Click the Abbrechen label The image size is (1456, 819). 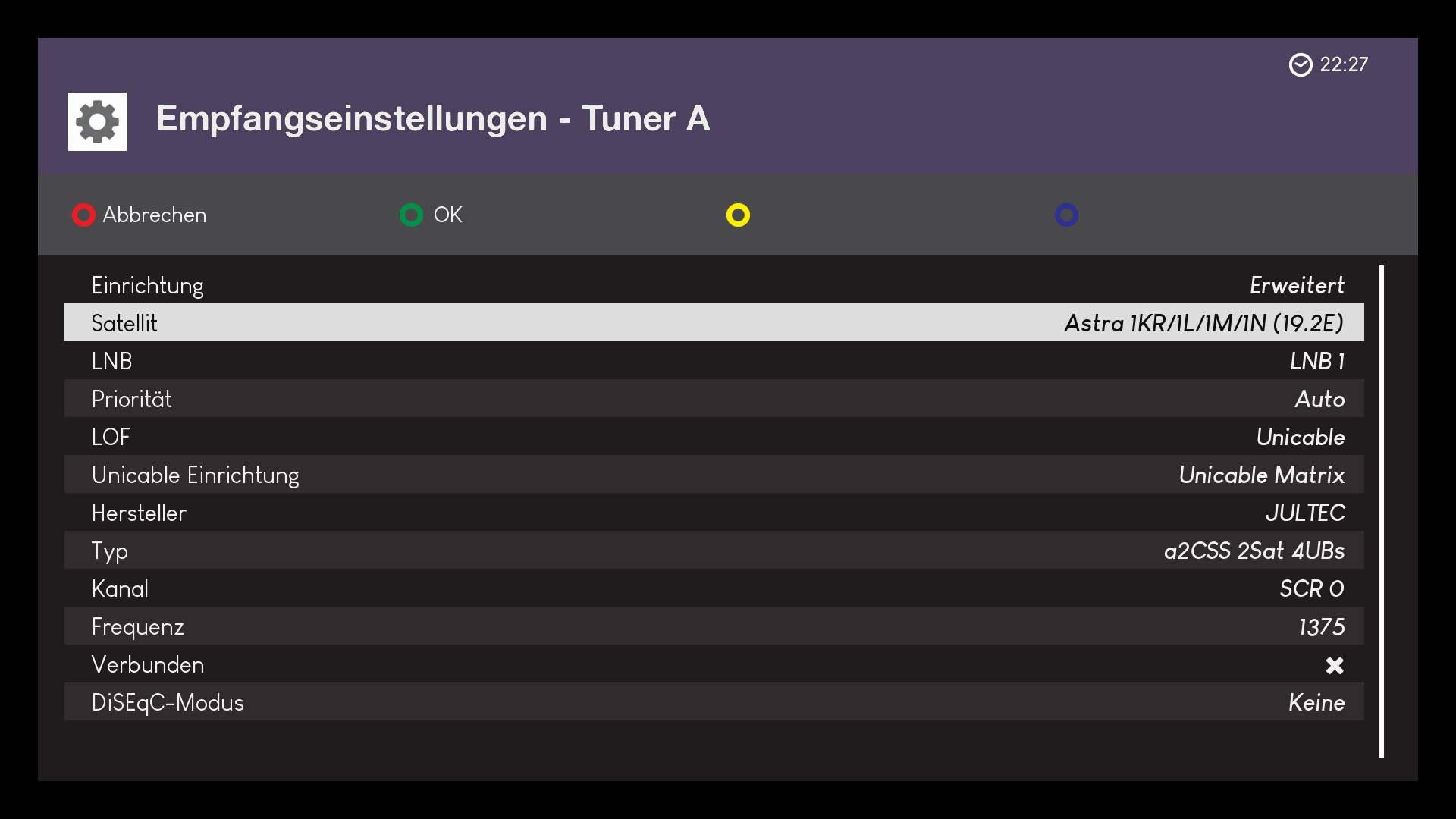pyautogui.click(x=154, y=215)
